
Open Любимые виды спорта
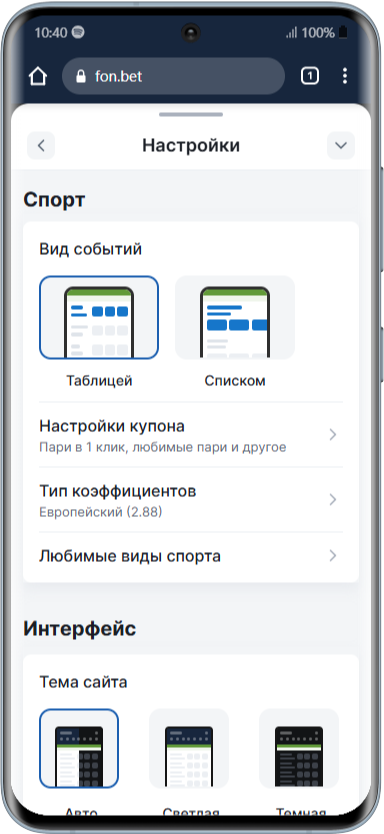pos(191,556)
